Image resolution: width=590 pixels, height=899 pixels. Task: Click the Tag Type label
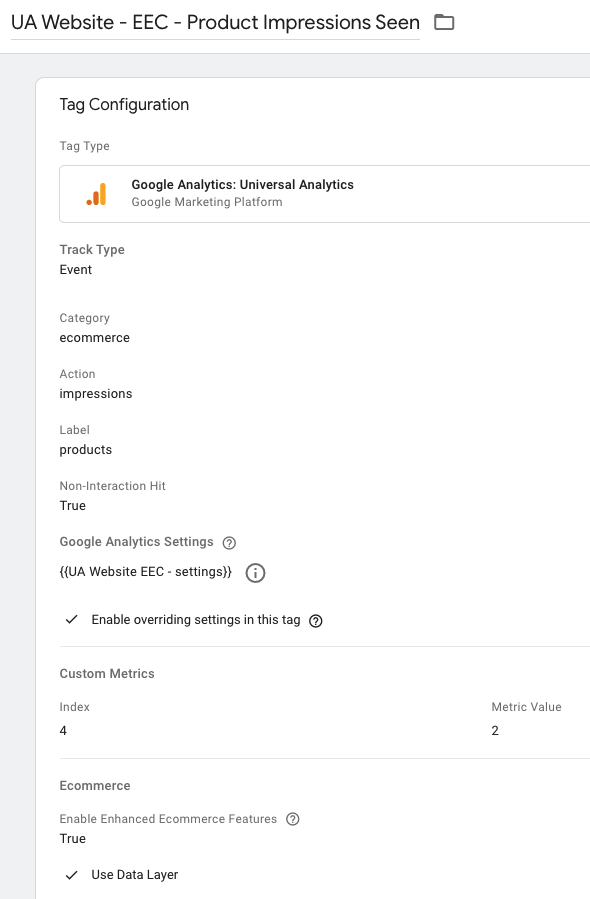pos(84,146)
